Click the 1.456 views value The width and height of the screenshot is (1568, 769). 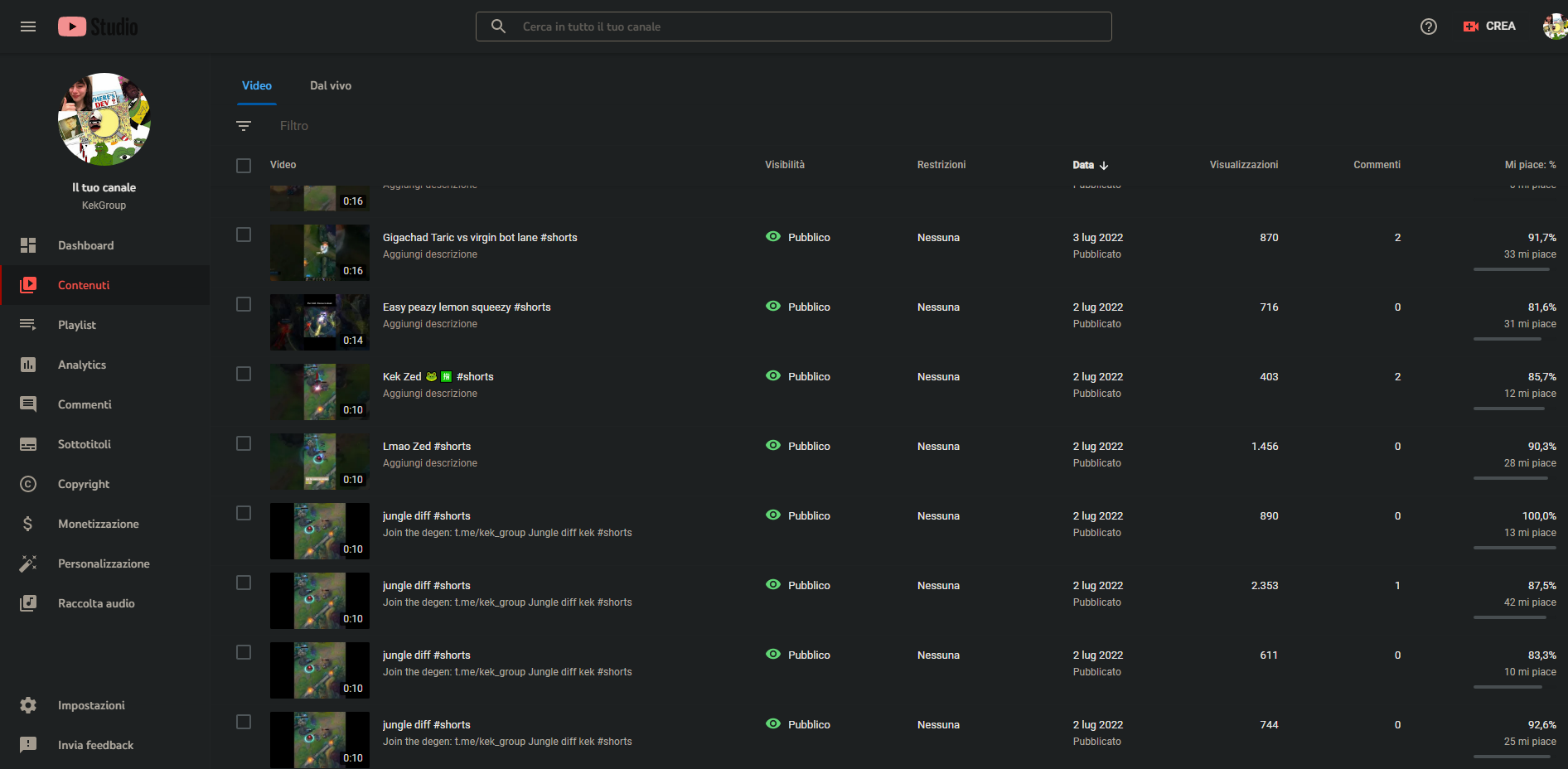[1265, 446]
